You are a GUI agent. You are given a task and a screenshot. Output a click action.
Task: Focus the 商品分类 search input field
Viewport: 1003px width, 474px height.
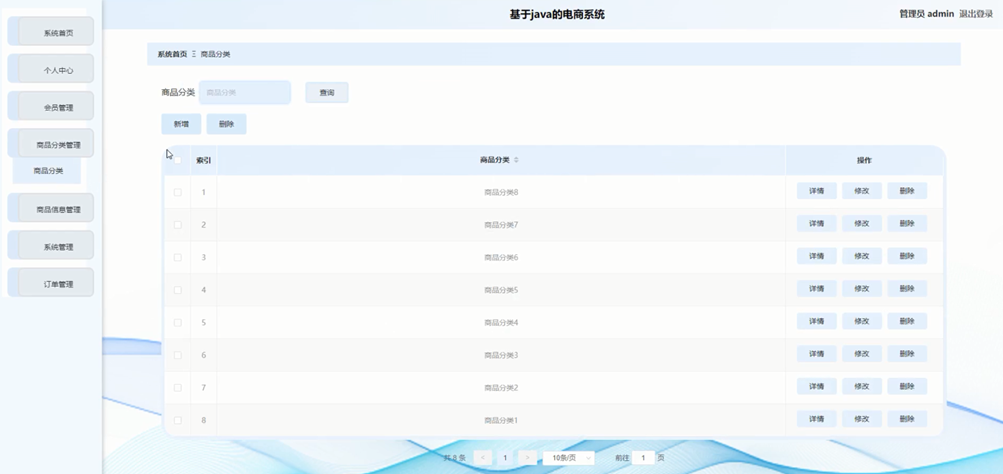point(245,93)
